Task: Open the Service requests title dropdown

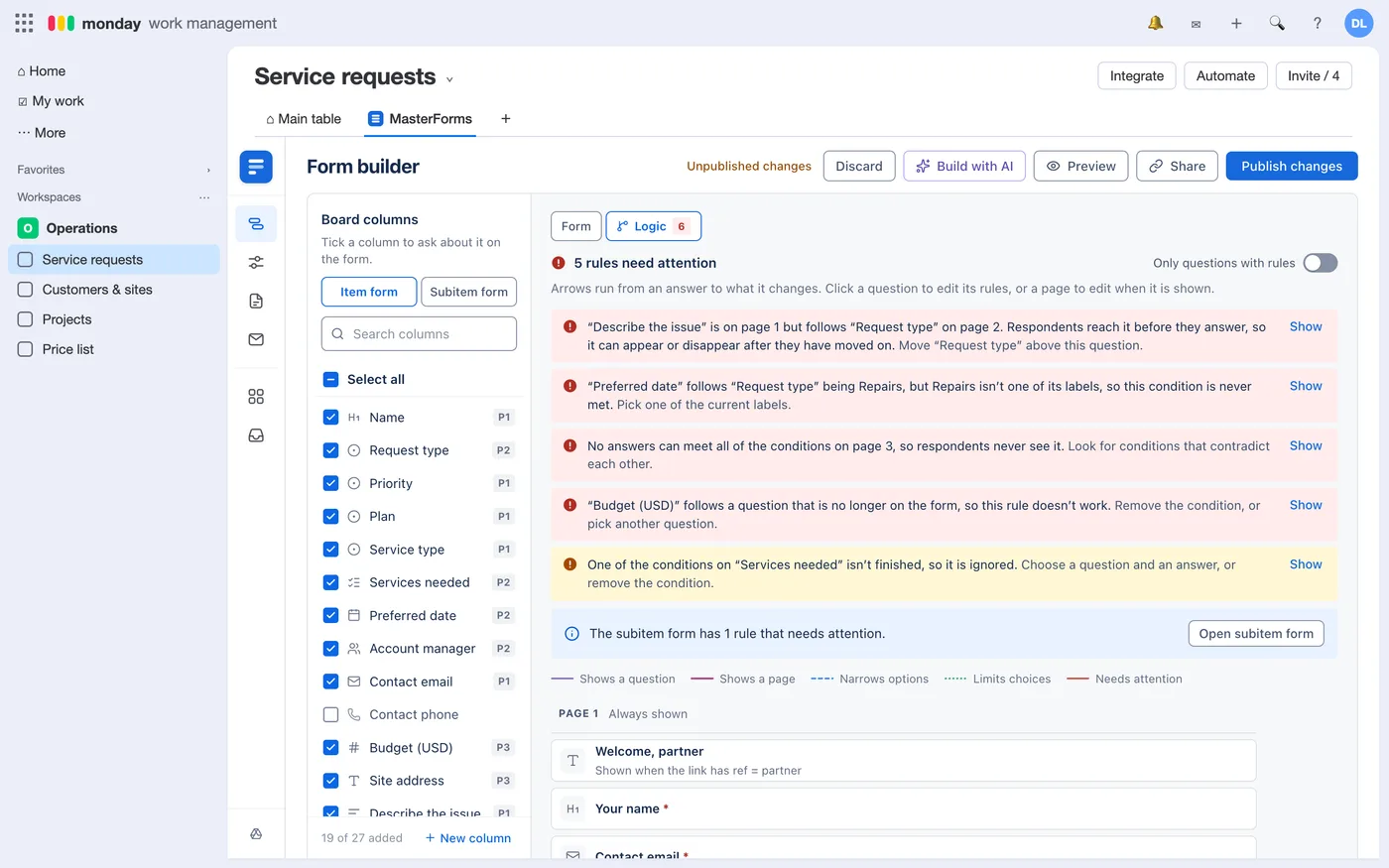Action: coord(449,79)
